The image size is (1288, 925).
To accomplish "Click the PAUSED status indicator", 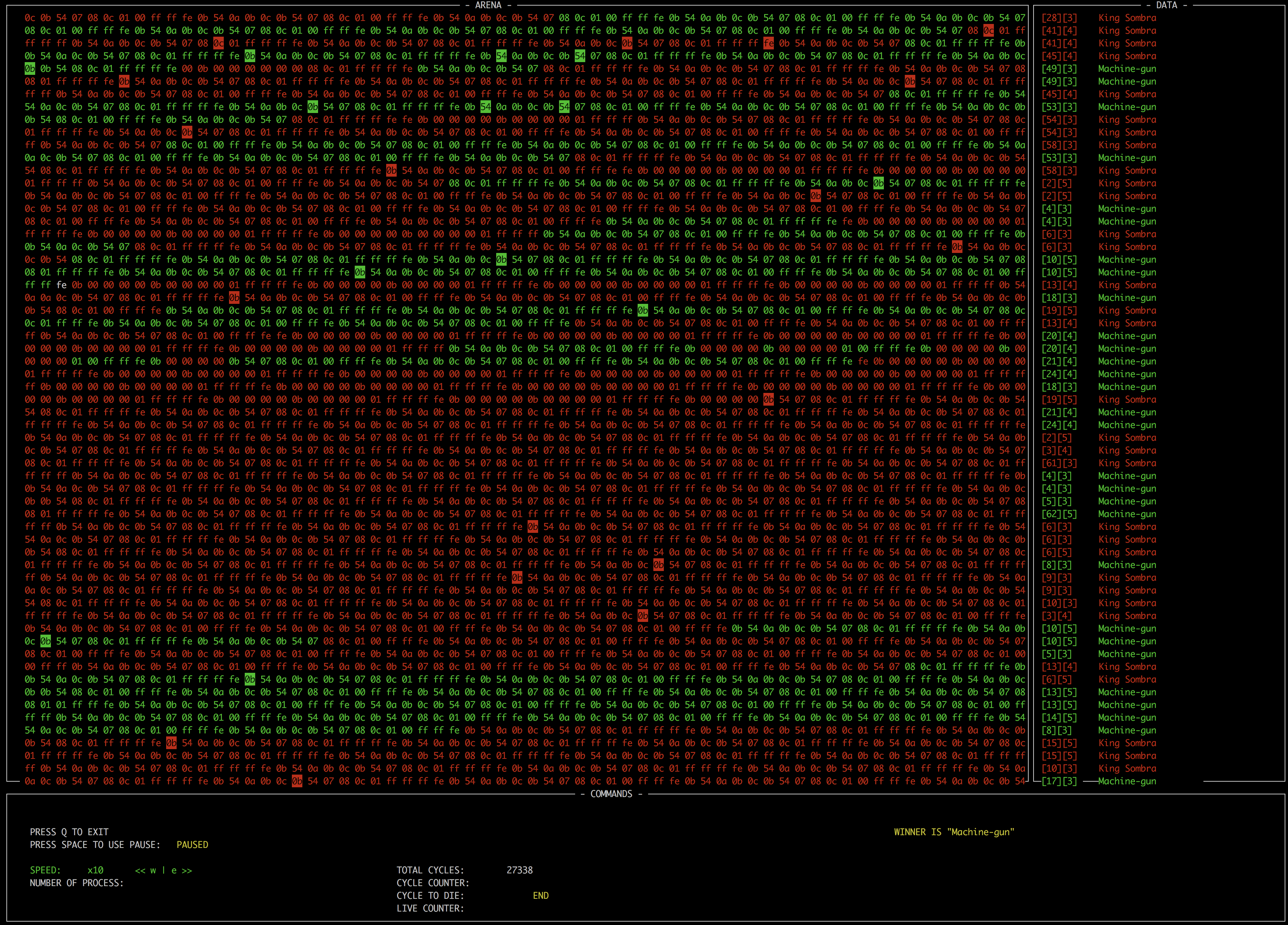I will pyautogui.click(x=192, y=845).
